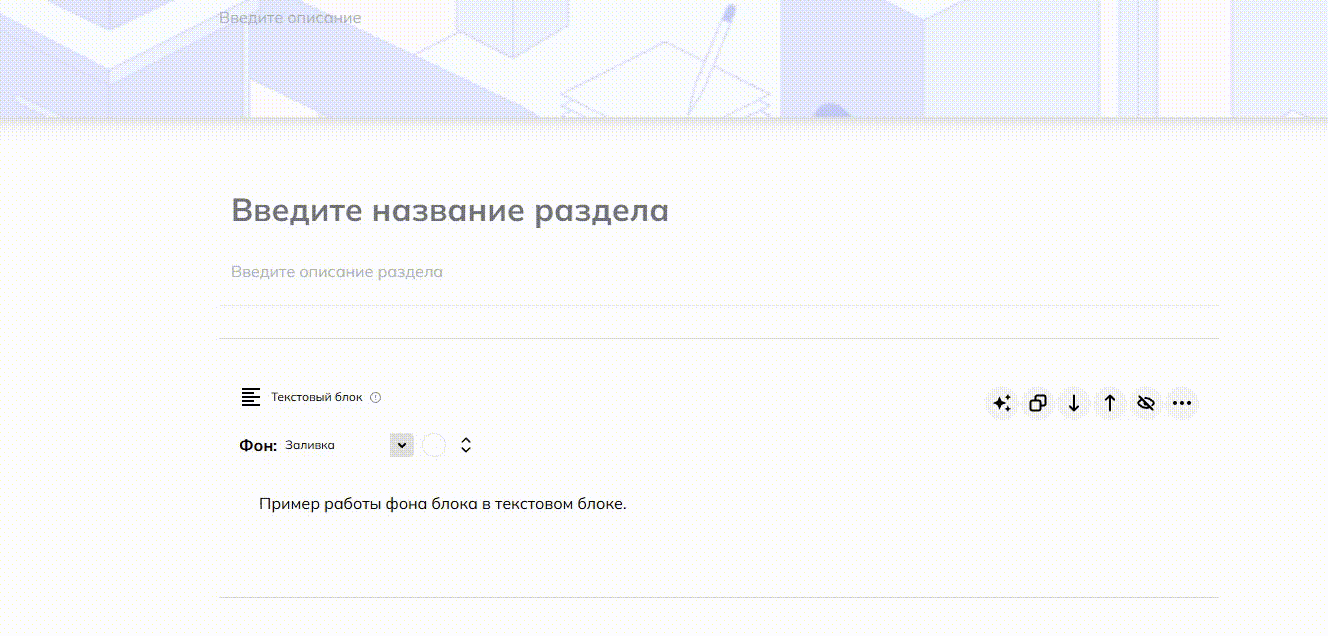Screen dimensions: 1328x636
Task: Move the text block up
Action: [x=1110, y=404]
